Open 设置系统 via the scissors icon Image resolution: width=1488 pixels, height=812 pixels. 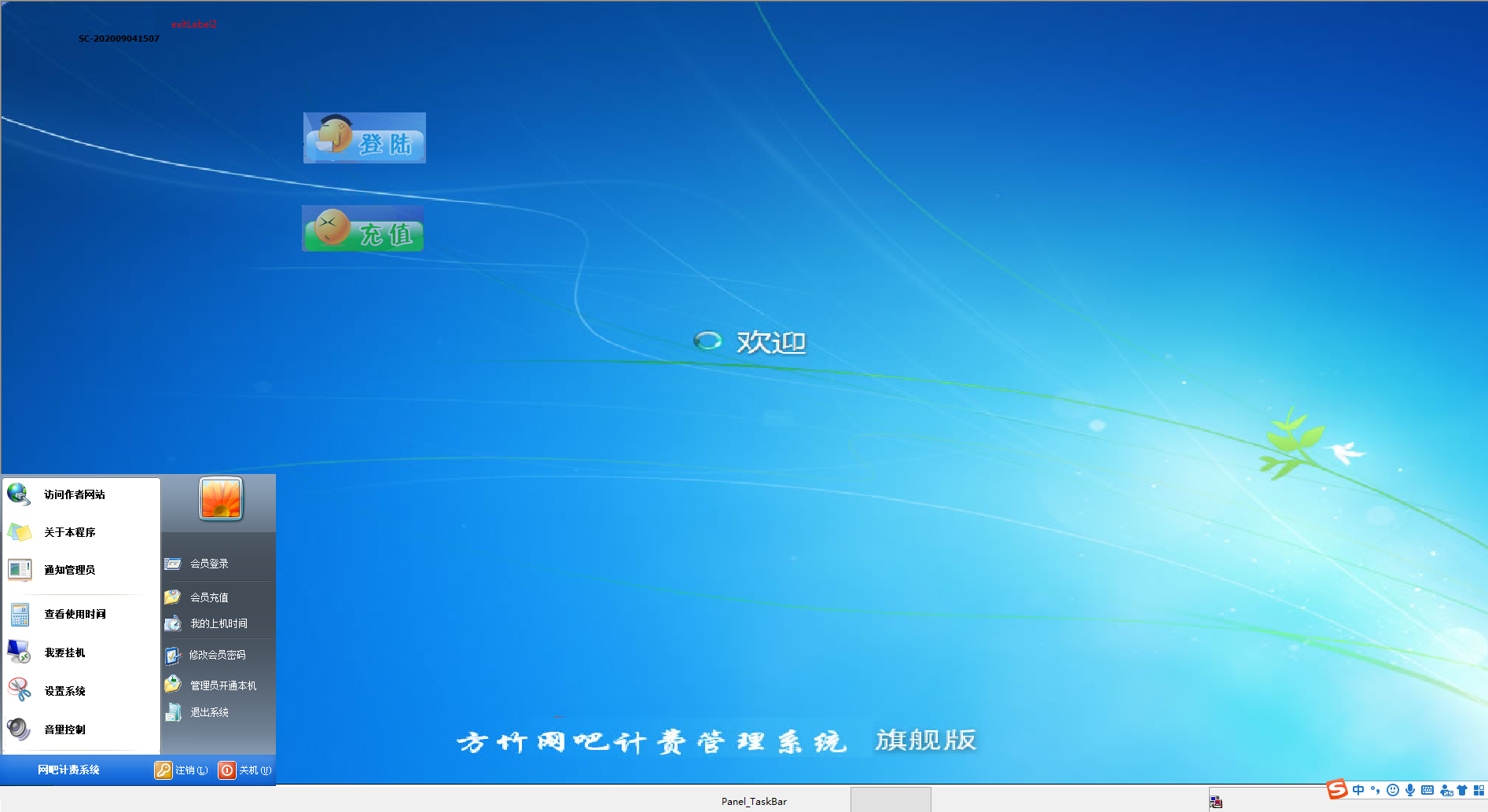(18, 689)
